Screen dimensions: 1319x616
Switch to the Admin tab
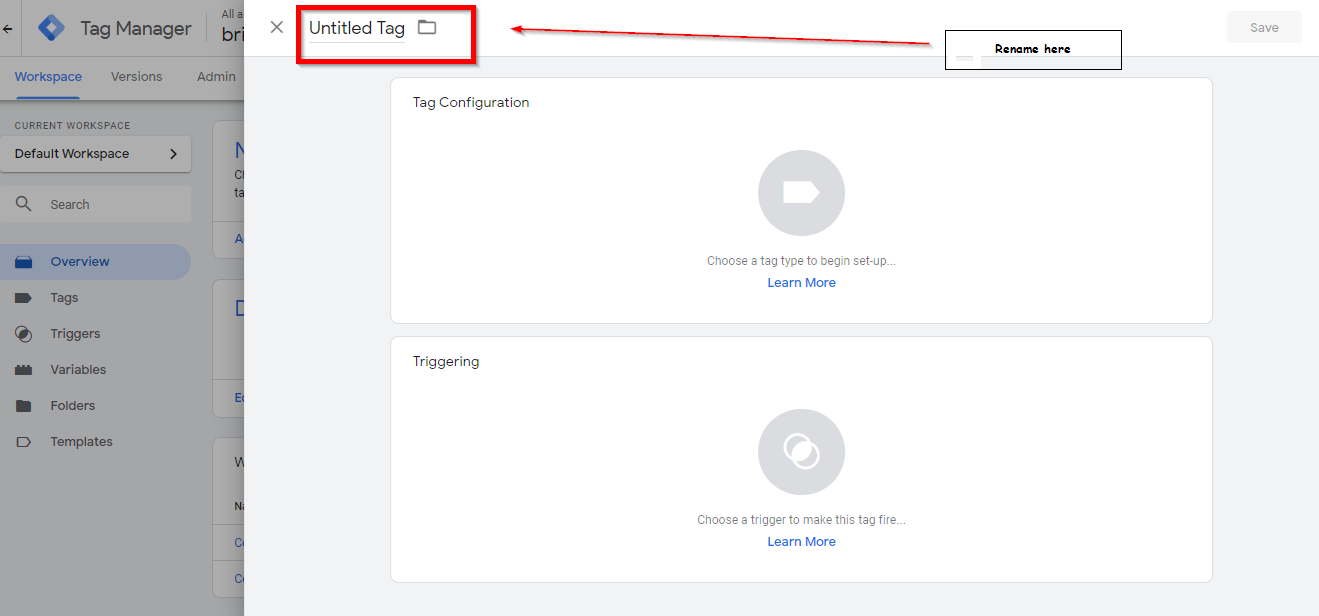pos(215,76)
